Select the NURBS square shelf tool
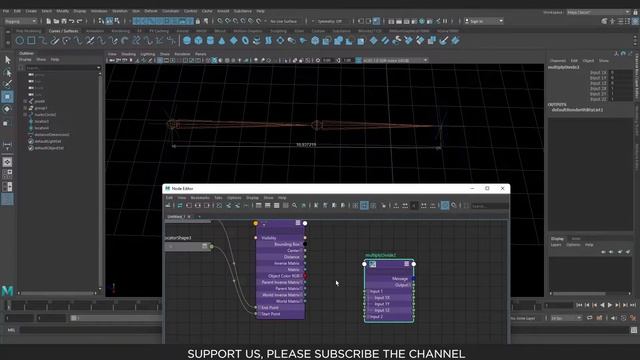Image resolution: width=640 pixels, height=360 pixels. pos(31,40)
